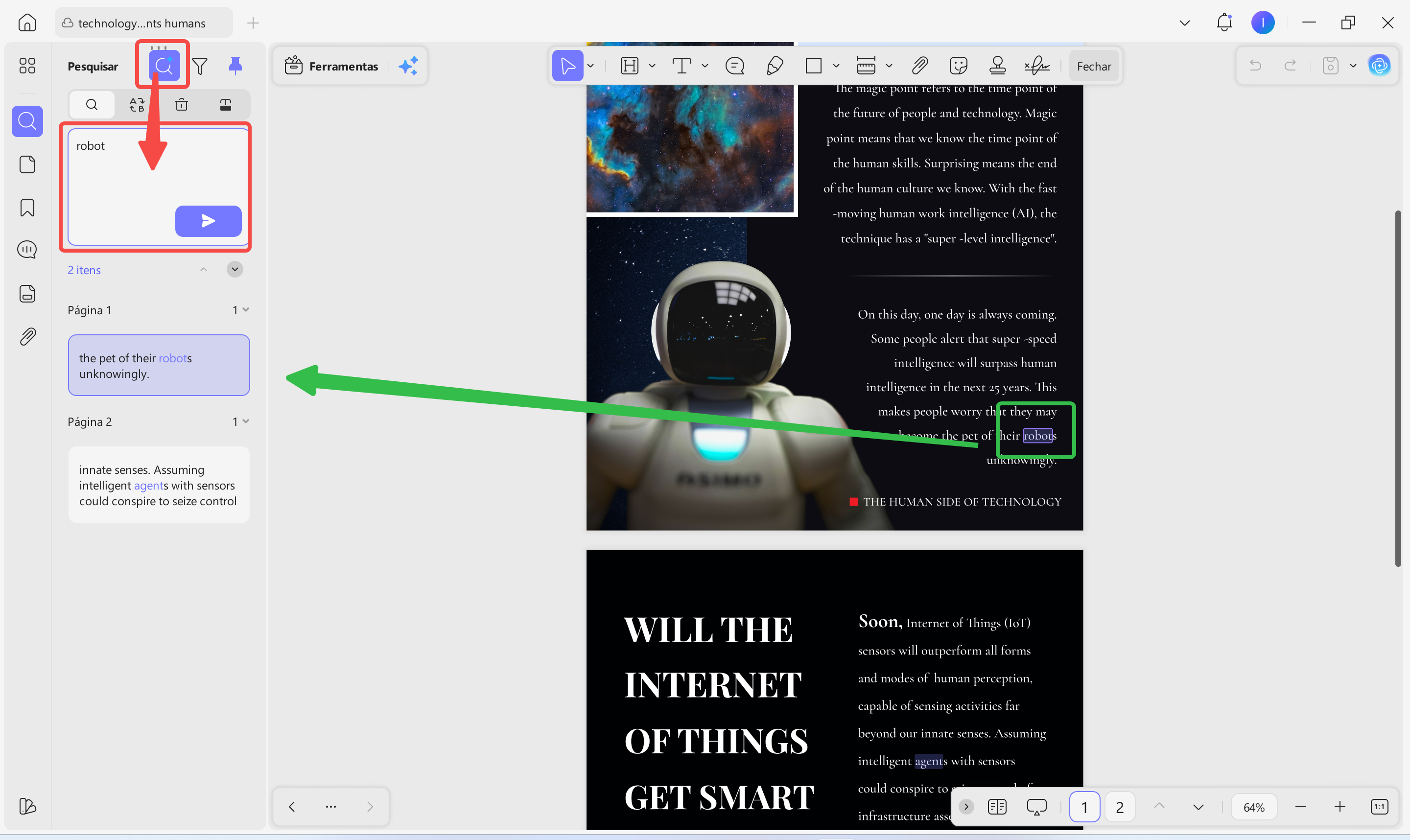Select the pencil drawing tool

(x=775, y=66)
